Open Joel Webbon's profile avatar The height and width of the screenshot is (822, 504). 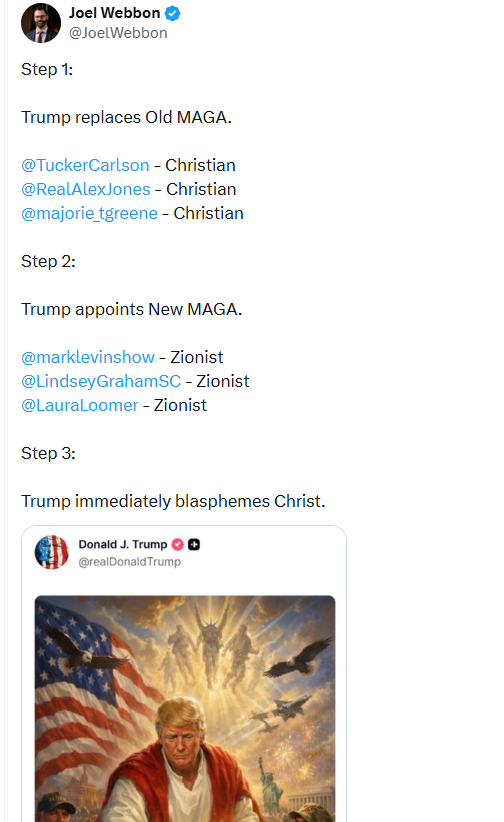[41, 23]
